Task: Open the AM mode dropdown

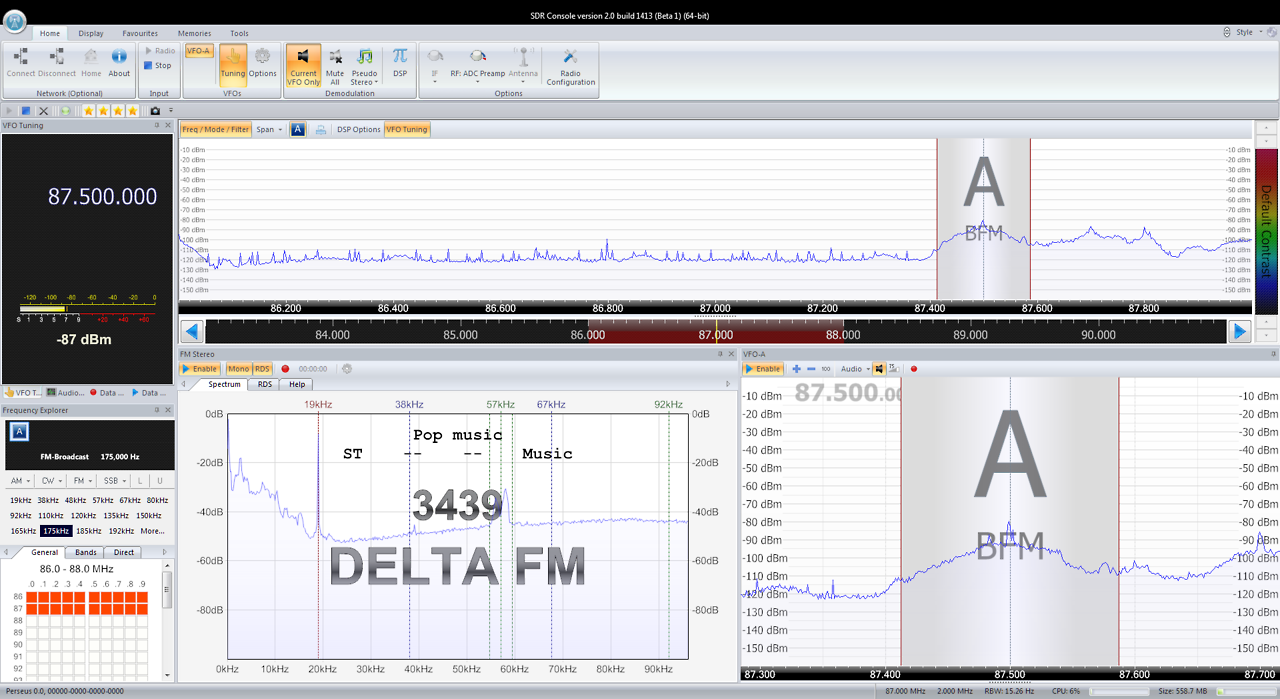Action: point(20,481)
